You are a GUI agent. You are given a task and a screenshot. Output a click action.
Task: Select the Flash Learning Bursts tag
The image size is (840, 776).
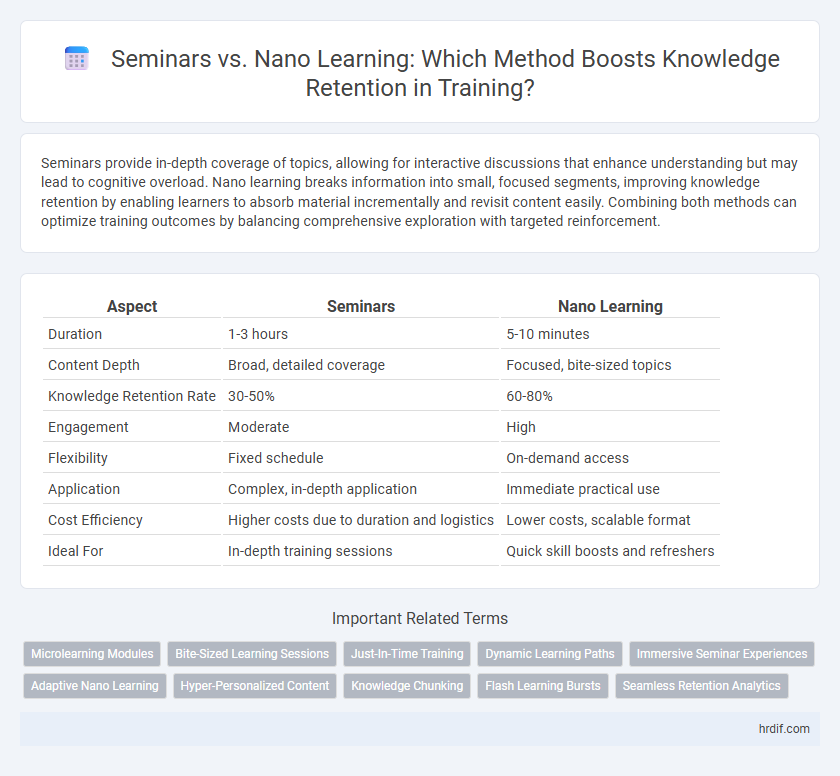click(x=543, y=686)
